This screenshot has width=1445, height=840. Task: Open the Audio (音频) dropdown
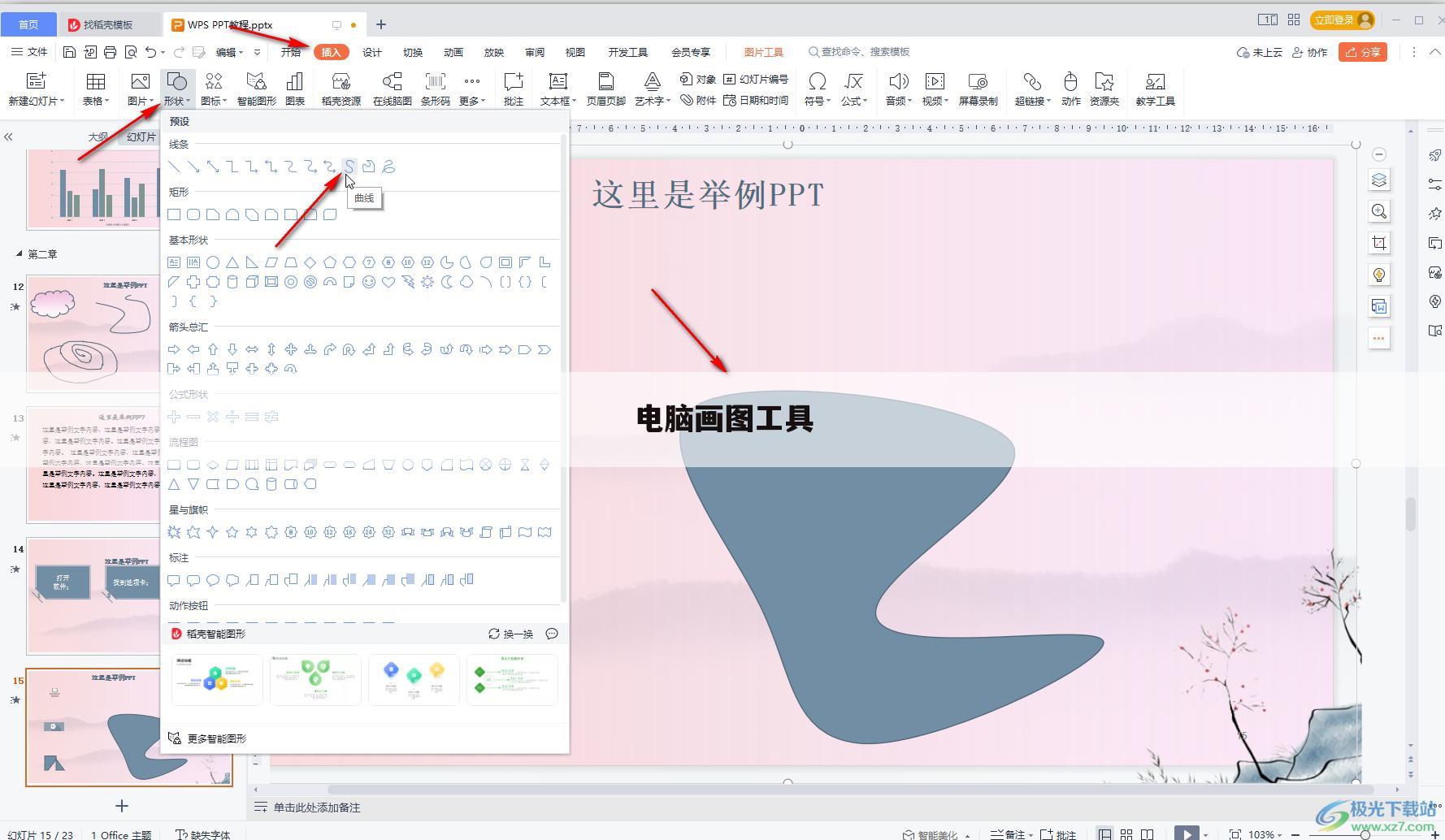pos(898,101)
